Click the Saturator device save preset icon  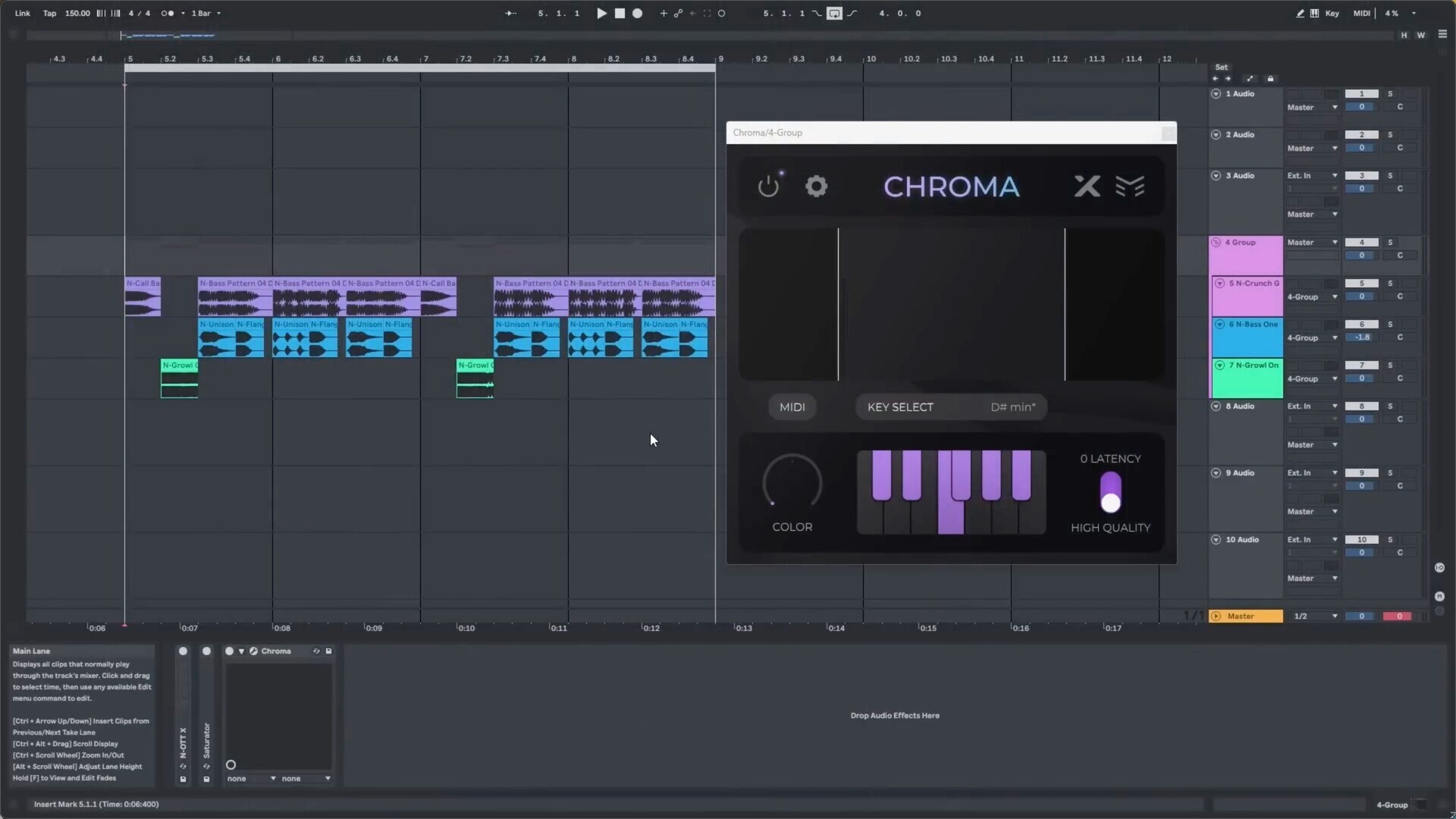[206, 779]
